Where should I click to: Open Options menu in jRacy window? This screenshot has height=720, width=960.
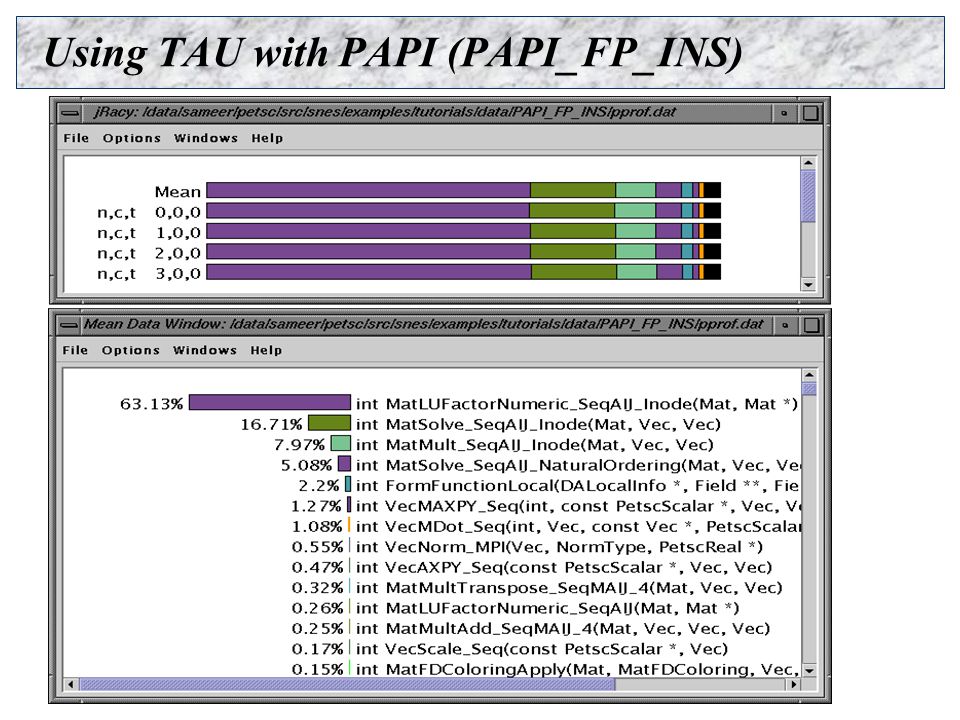[x=132, y=138]
